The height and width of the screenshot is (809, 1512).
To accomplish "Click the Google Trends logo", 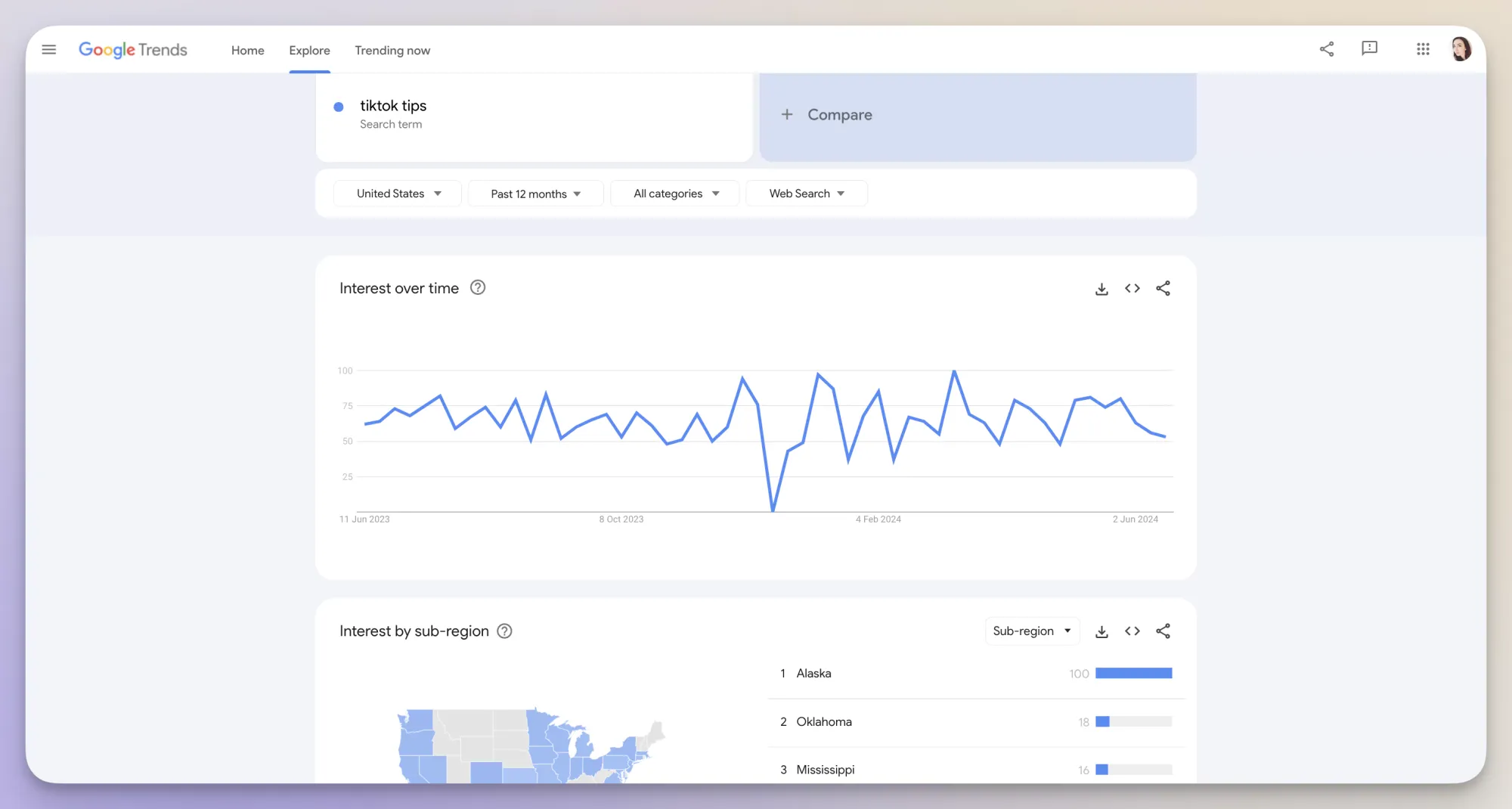I will pos(133,50).
